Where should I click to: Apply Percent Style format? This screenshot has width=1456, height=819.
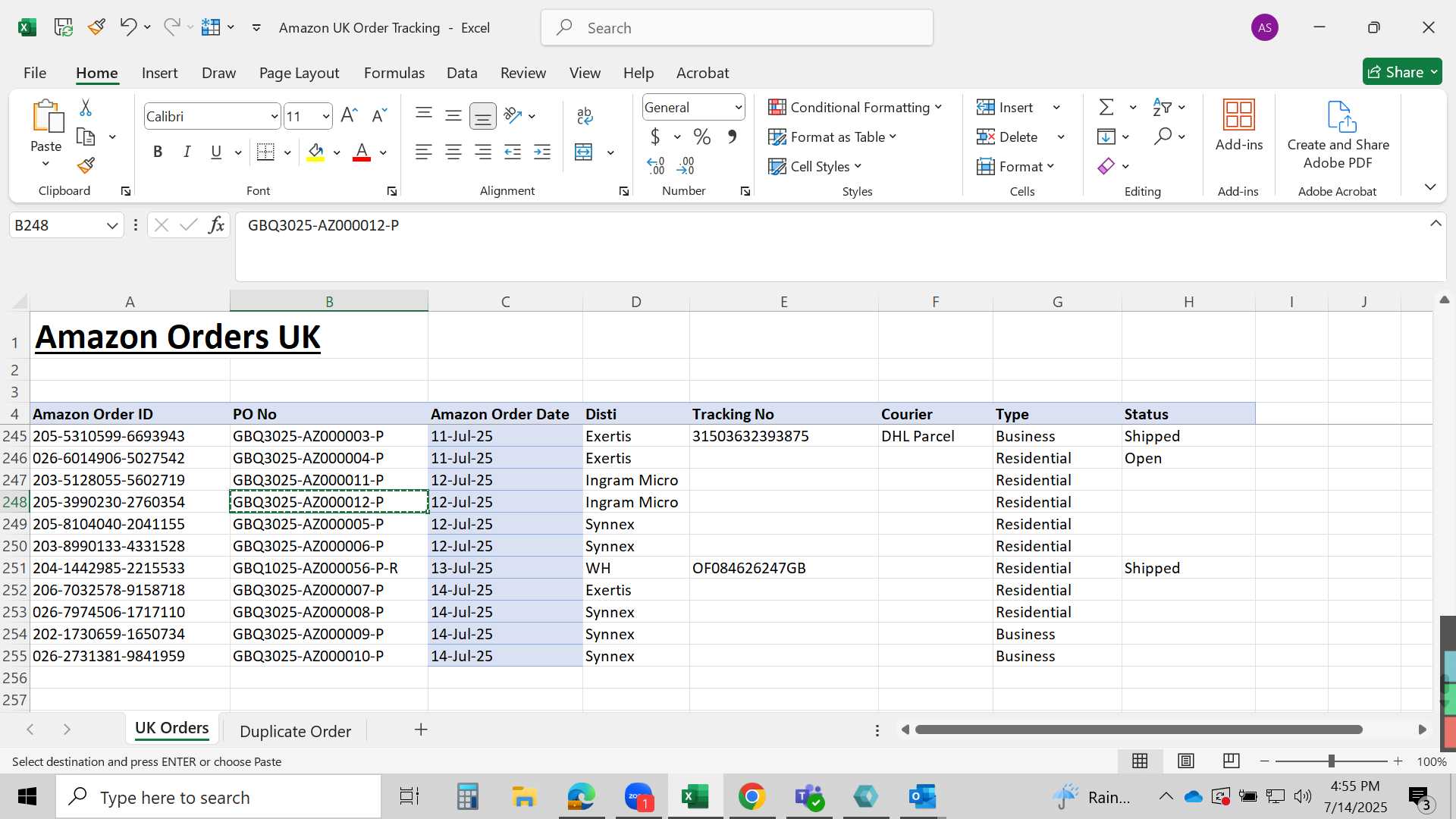coord(702,136)
